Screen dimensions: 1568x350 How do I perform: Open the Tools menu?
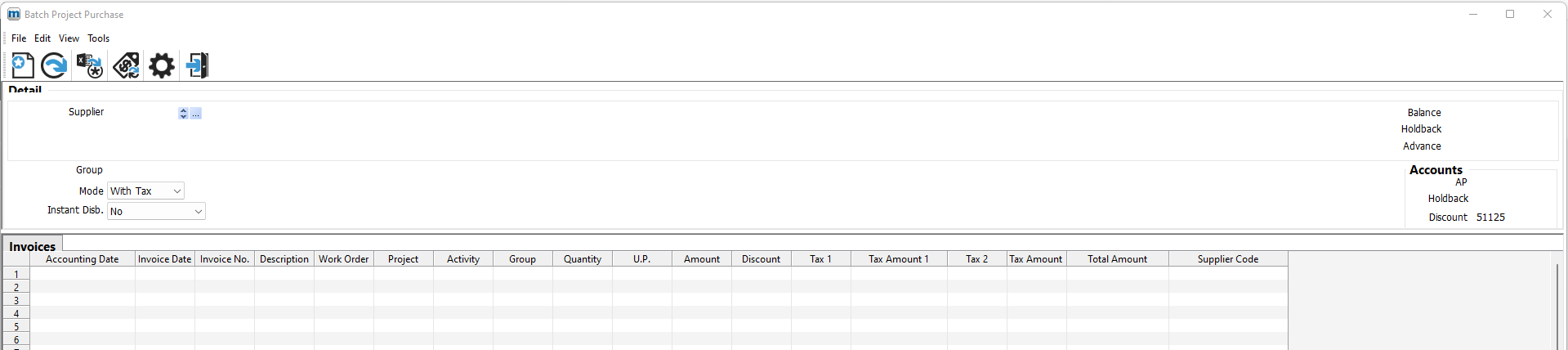tap(99, 38)
